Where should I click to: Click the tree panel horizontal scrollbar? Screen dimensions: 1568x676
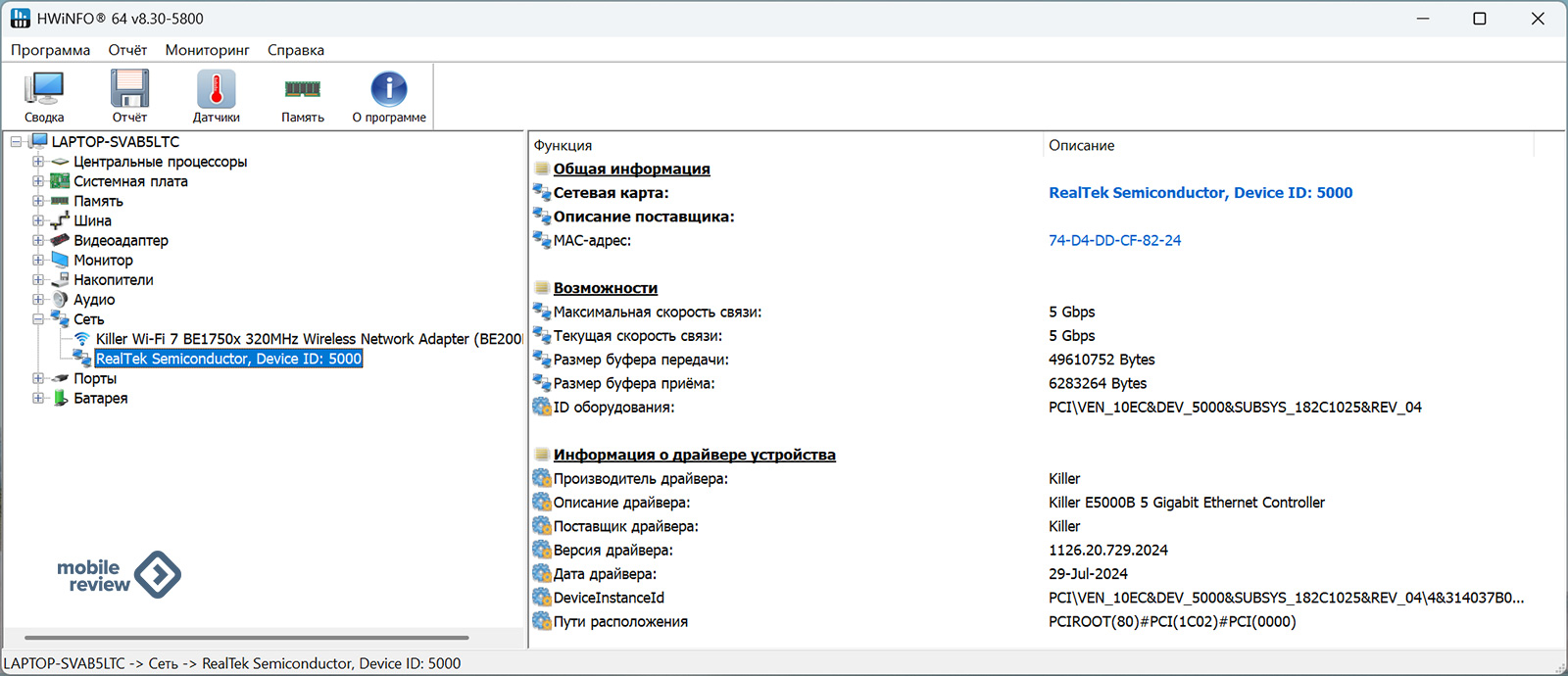click(245, 638)
